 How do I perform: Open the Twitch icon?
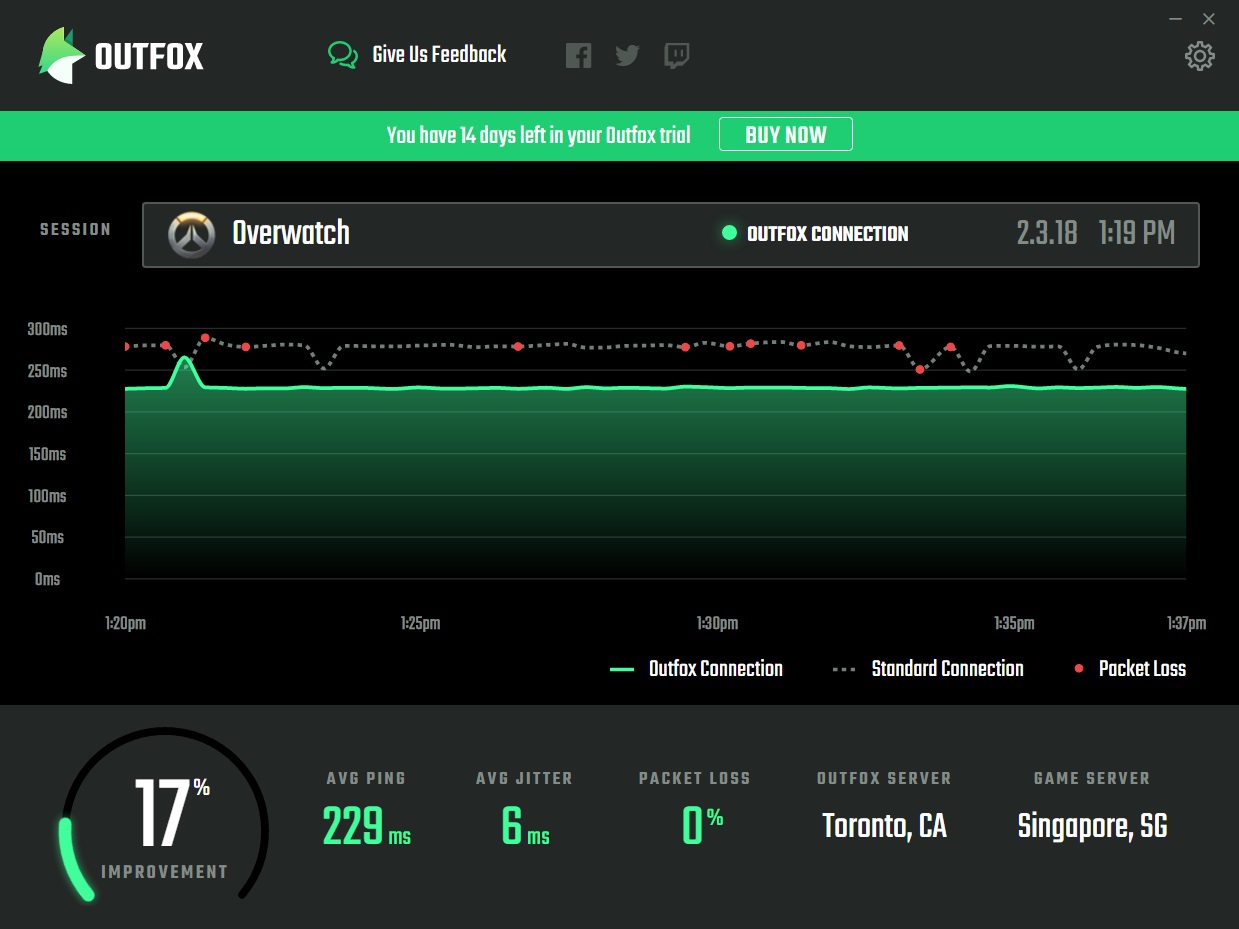(x=677, y=56)
